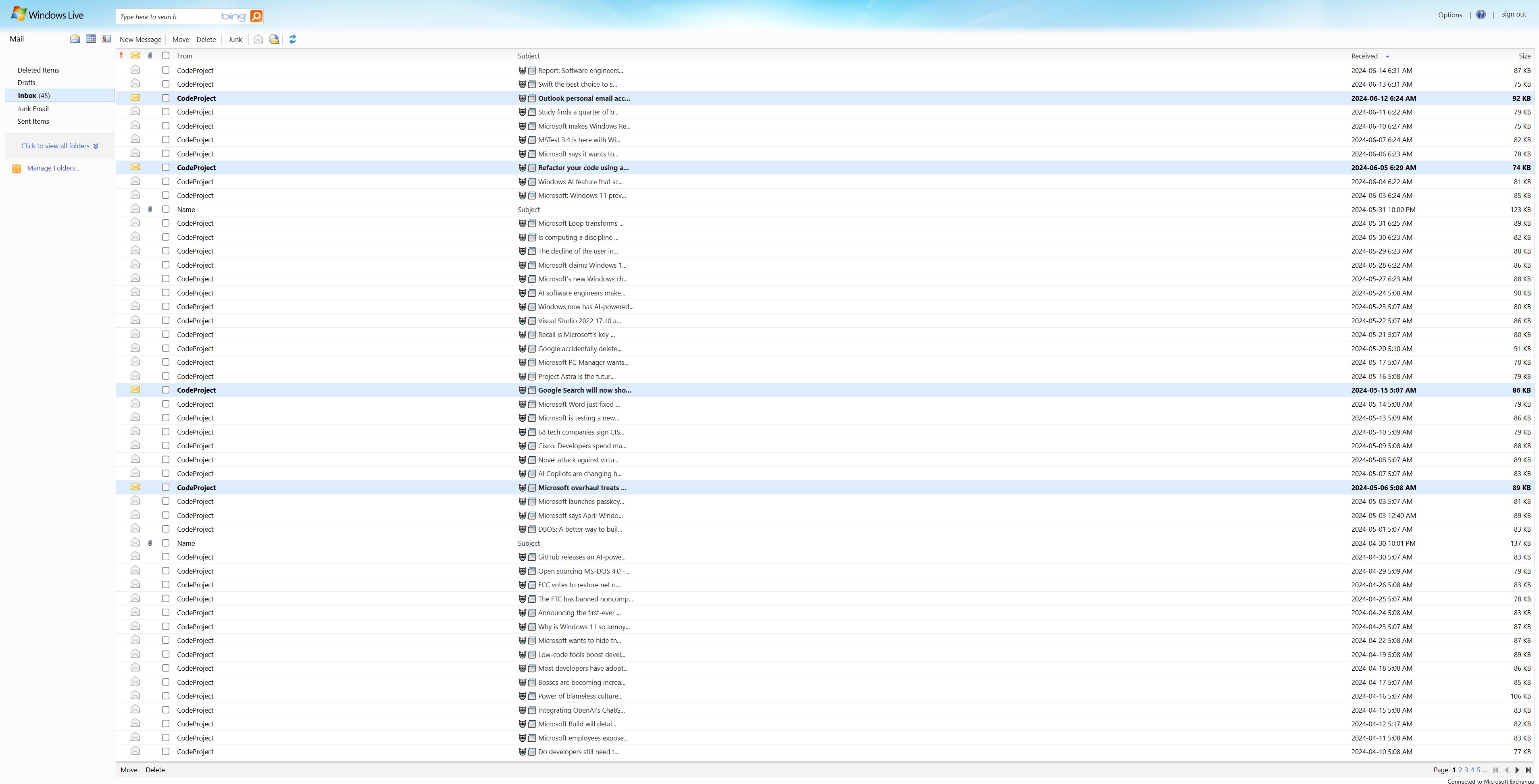Select the Inbox (45) folder
Screen dimensions: 1539x784
tap(60, 96)
